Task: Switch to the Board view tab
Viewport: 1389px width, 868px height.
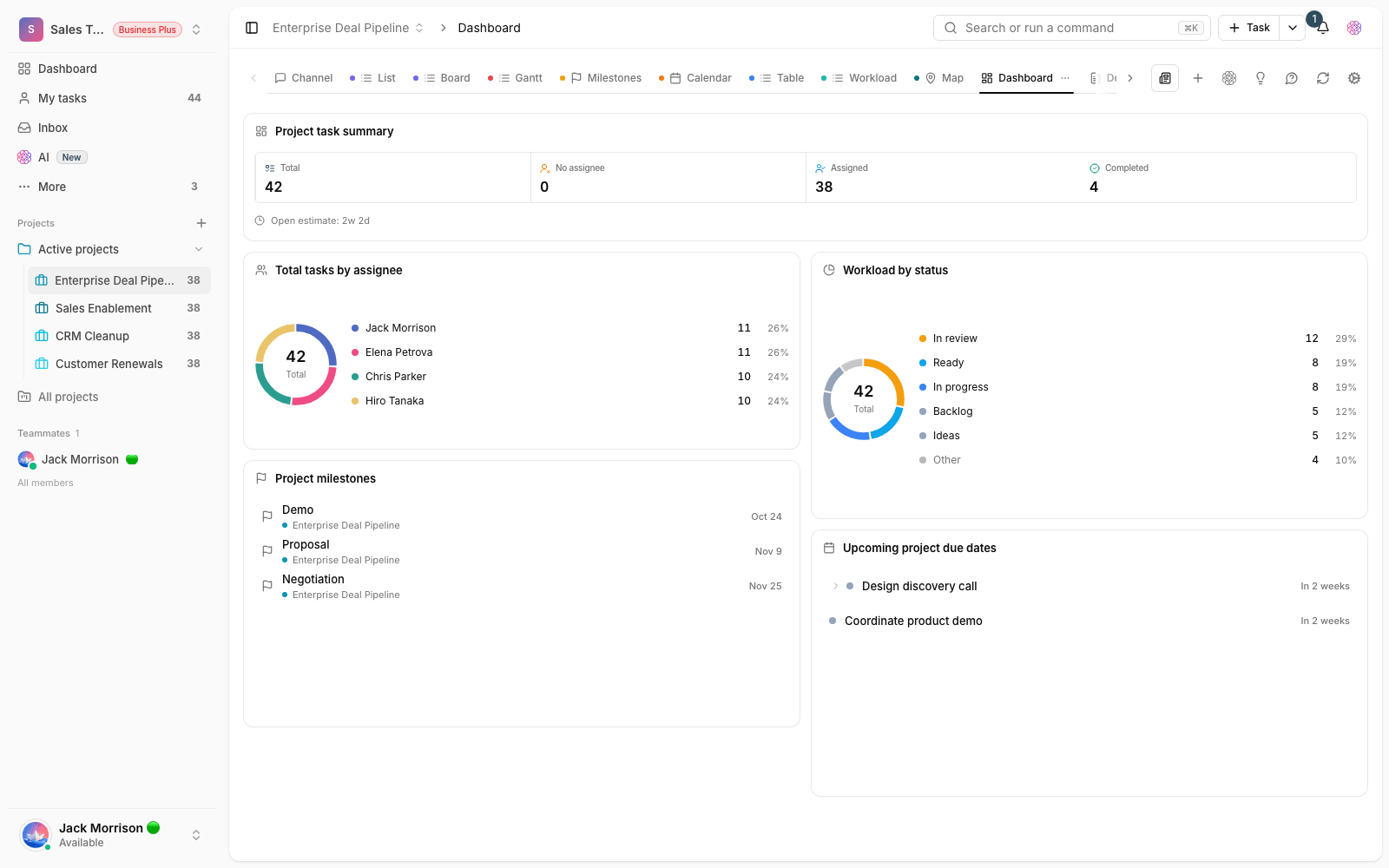Action: tap(442, 78)
